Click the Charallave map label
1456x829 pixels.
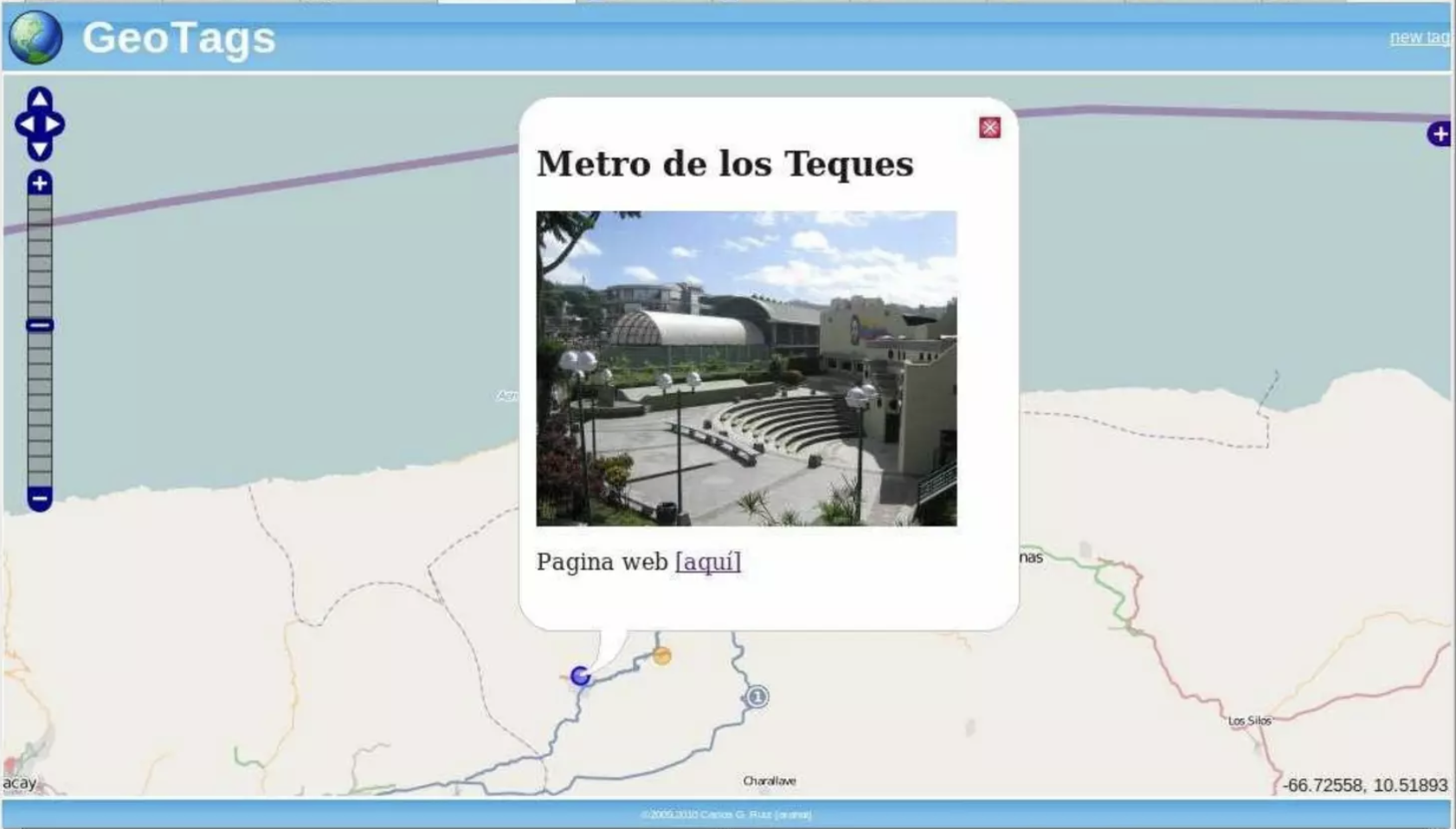[x=770, y=781]
